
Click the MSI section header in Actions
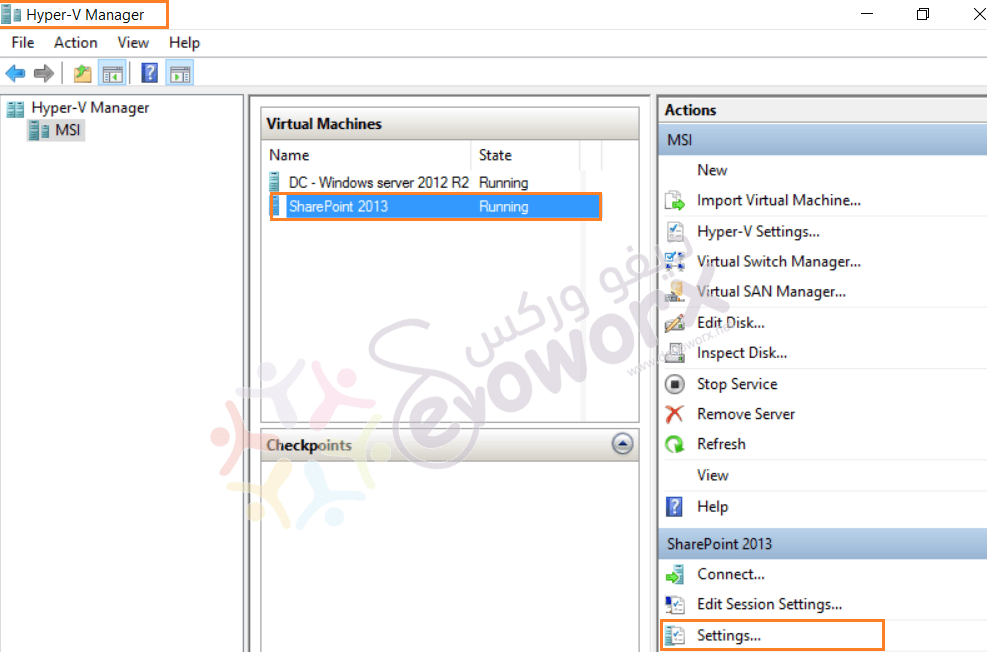tap(823, 140)
